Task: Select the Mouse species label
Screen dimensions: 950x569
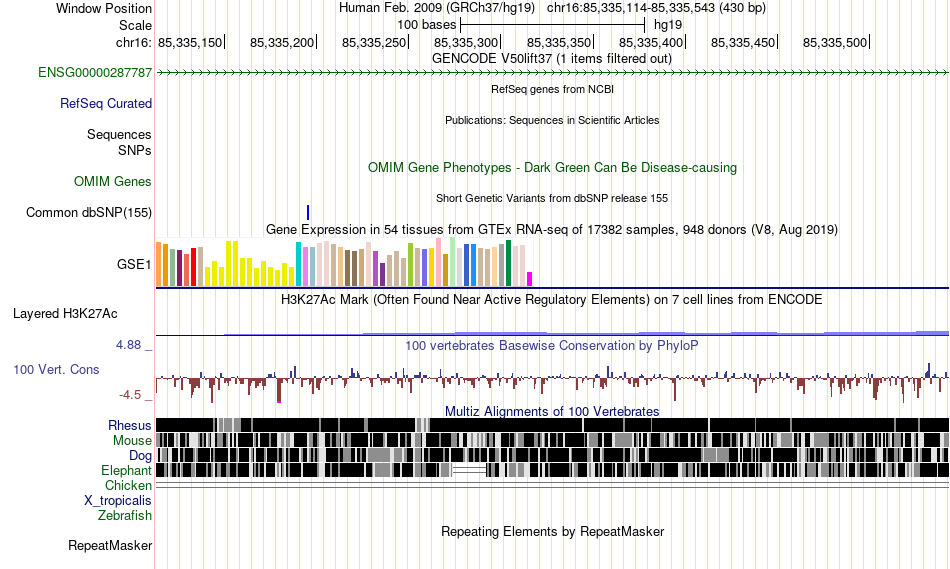Action: pyautogui.click(x=132, y=441)
